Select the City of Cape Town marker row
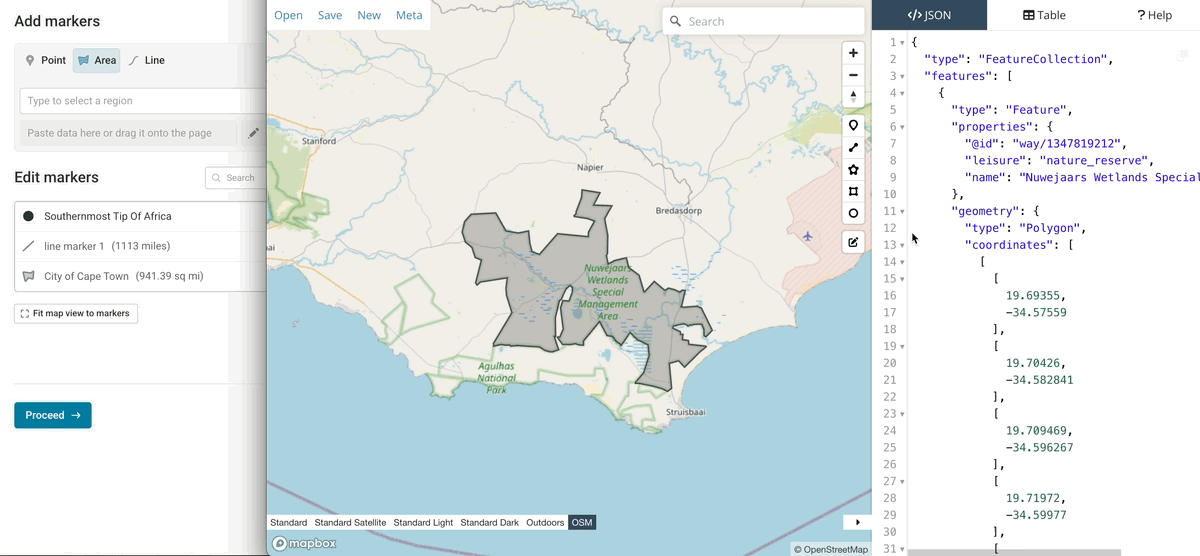Screen dimensions: 1200x556 (x=140, y=276)
